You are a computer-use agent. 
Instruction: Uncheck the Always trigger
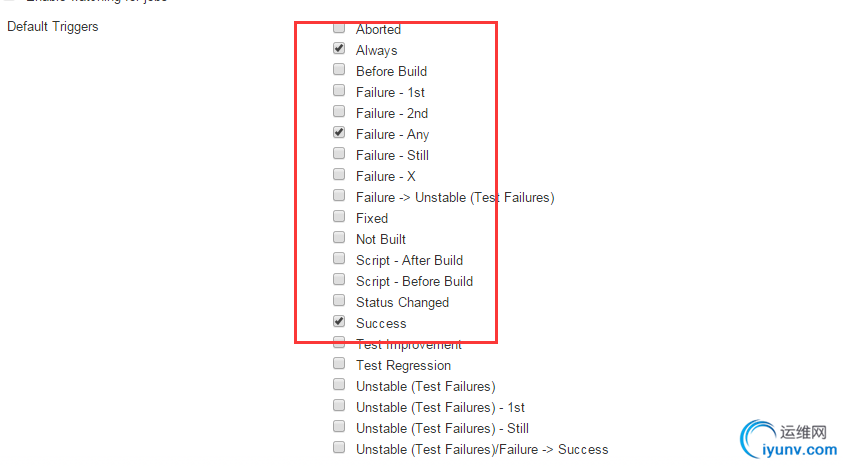(339, 48)
